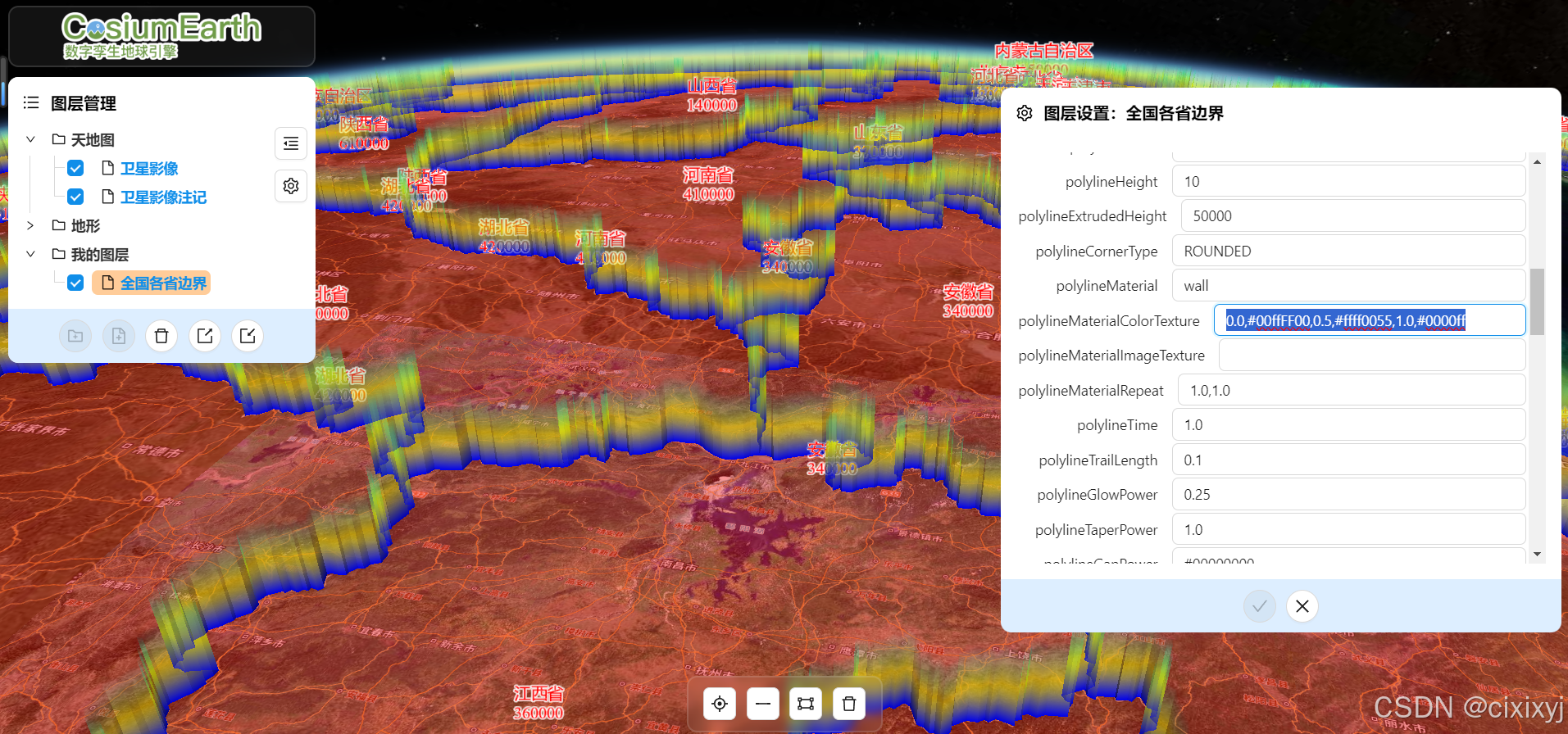Image resolution: width=1568 pixels, height=734 pixels.
Task: Click the polylineTaperPower input field
Action: click(x=1348, y=530)
